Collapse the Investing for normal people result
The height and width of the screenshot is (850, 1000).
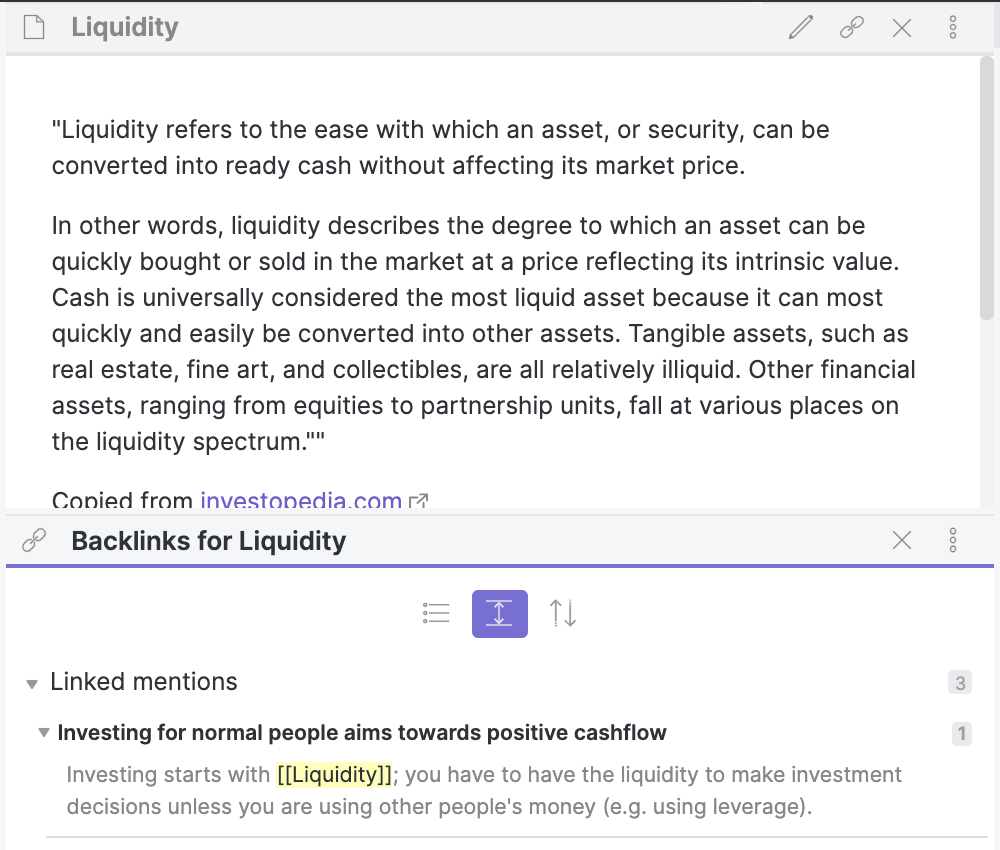(x=43, y=733)
